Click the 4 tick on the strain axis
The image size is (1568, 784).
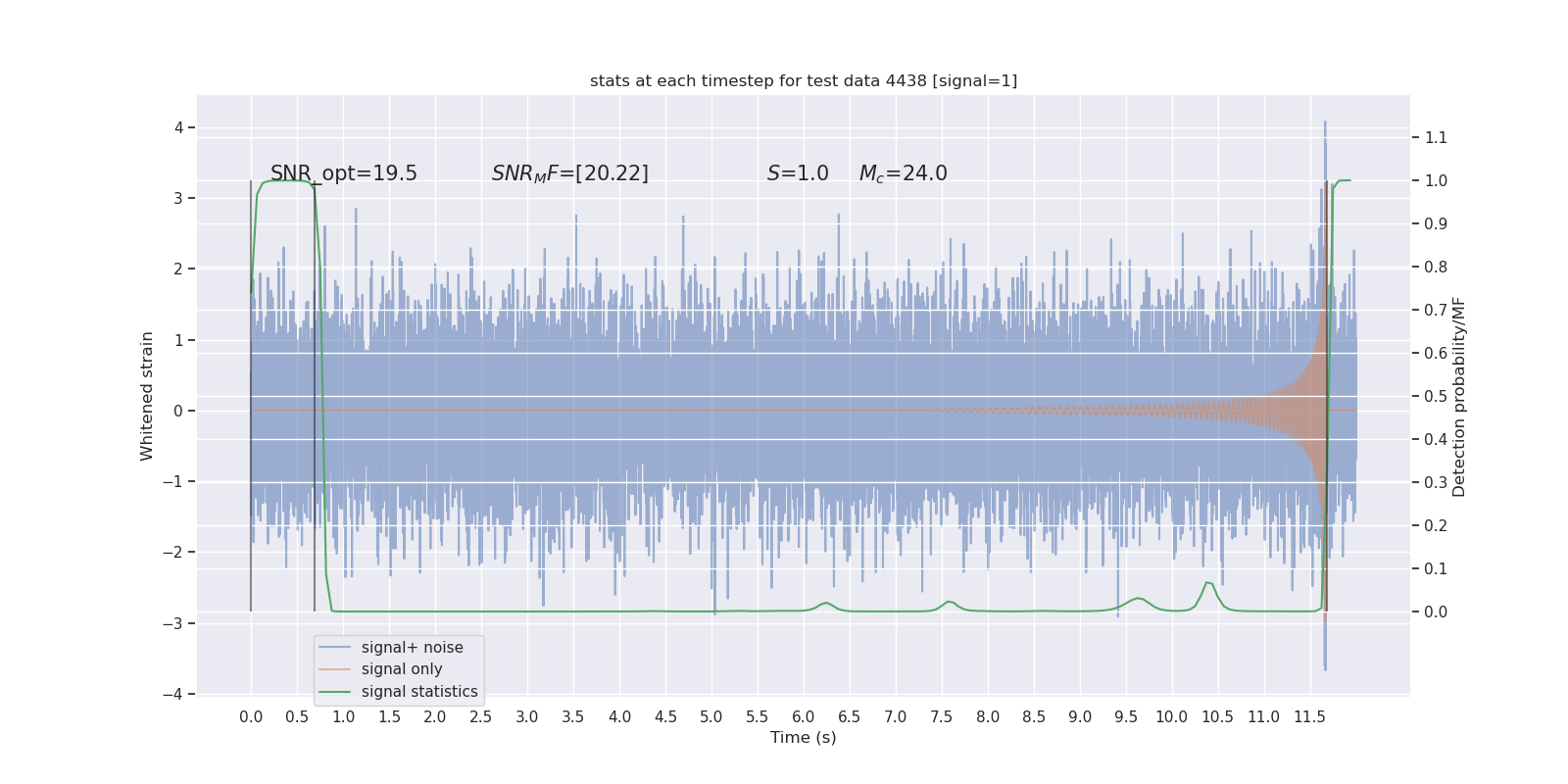179,127
